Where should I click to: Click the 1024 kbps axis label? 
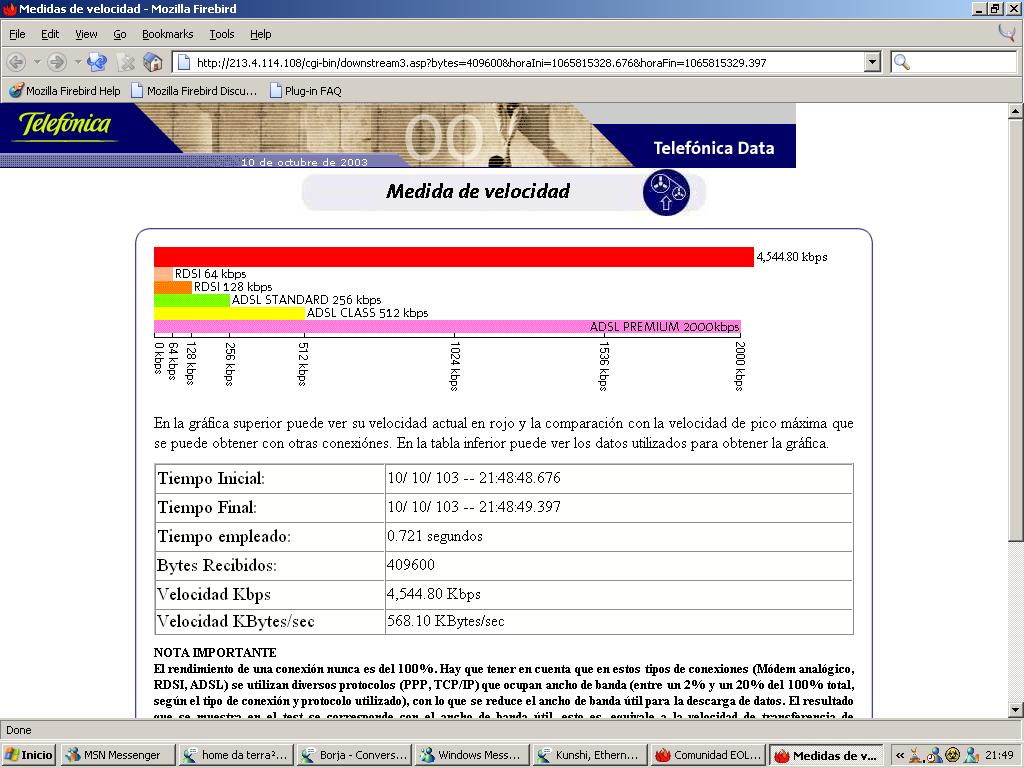[x=455, y=366]
